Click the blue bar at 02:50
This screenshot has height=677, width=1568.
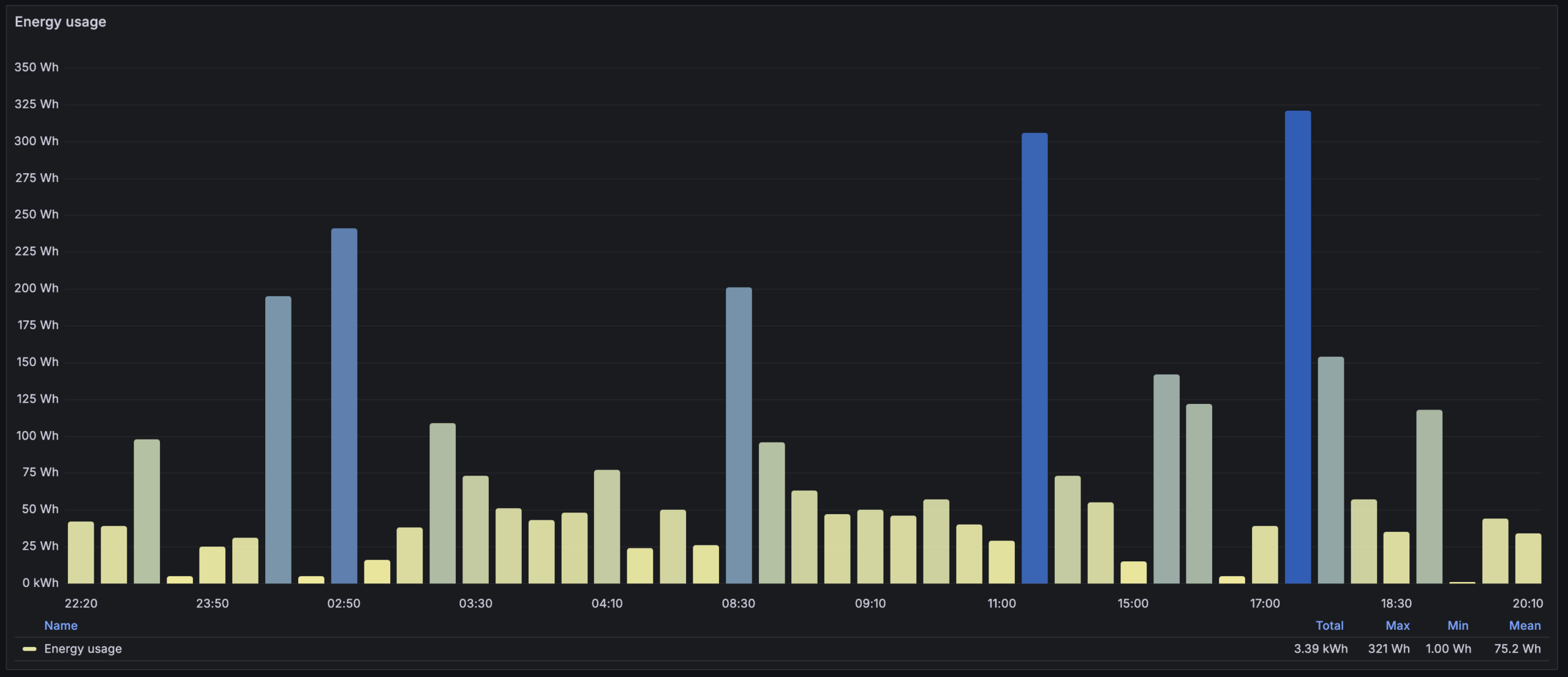[x=344, y=405]
